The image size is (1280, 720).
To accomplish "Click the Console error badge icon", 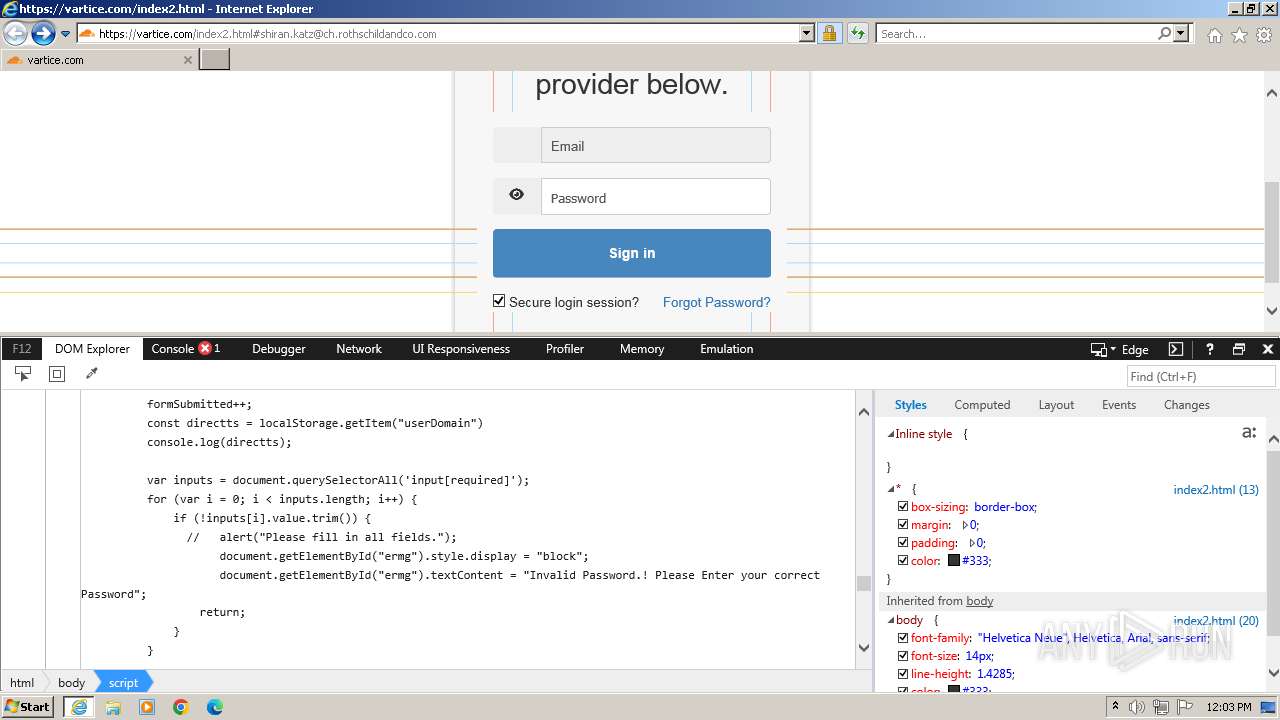I will tap(205, 349).
